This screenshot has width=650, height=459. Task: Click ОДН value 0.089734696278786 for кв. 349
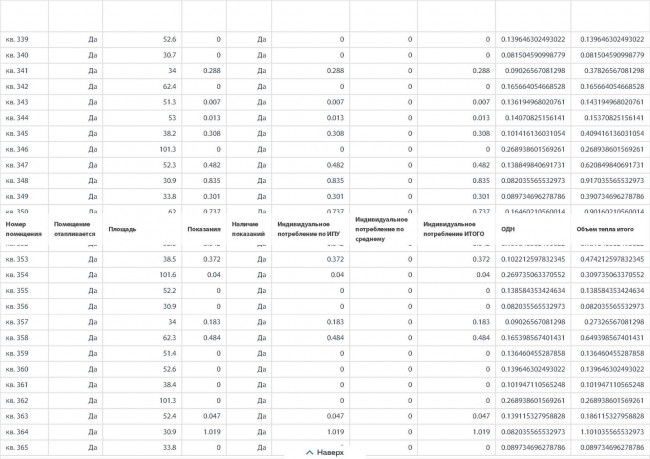[x=533, y=197]
